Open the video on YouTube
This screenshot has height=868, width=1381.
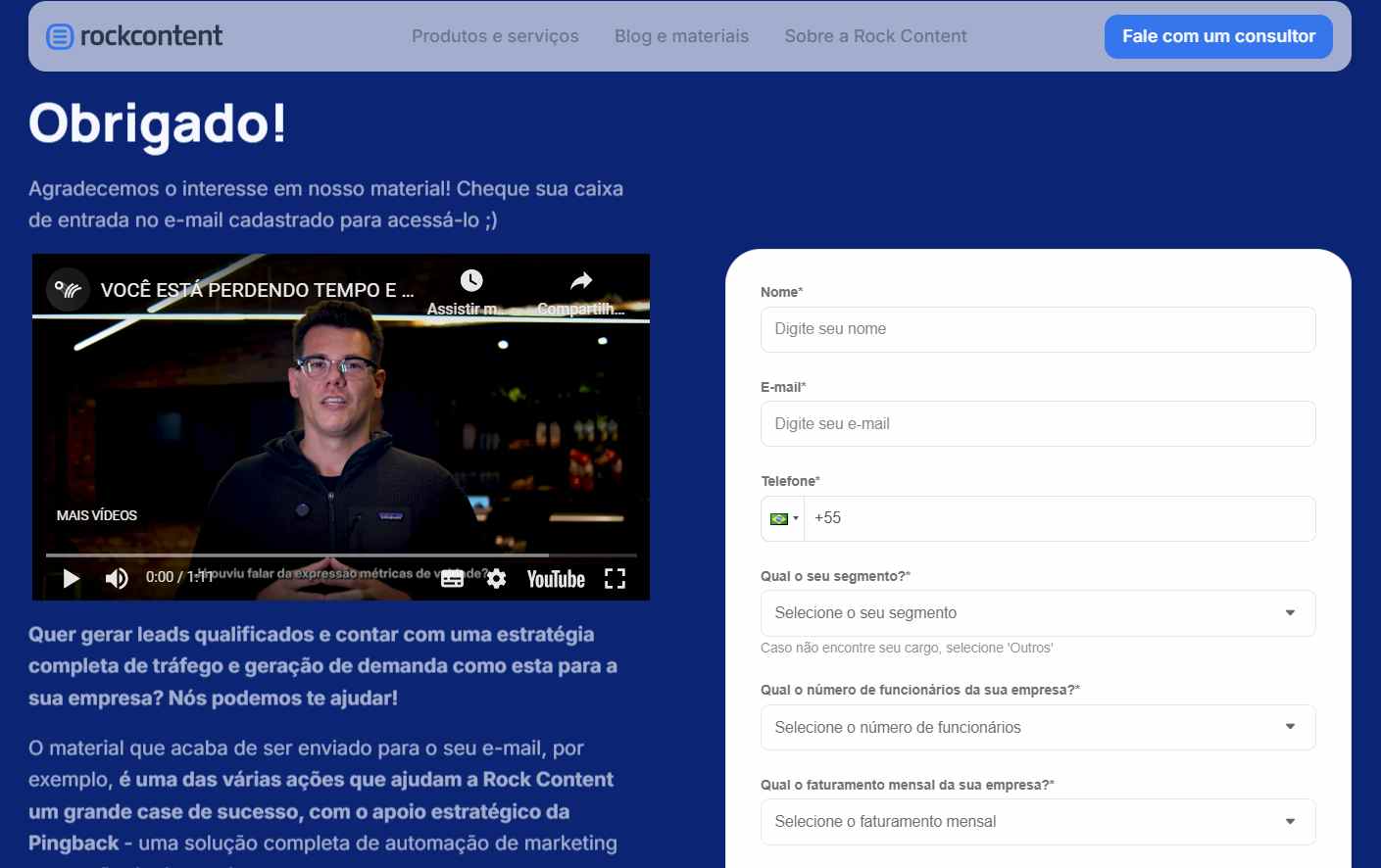[x=556, y=579]
